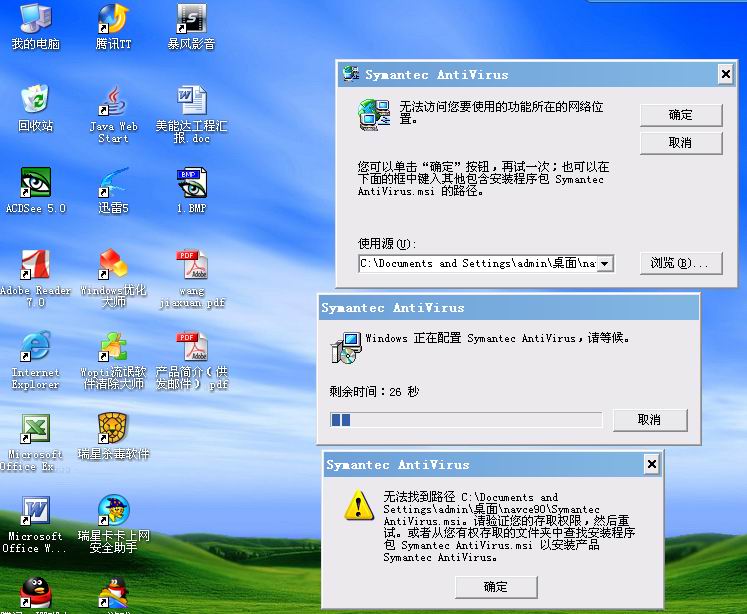This screenshot has width=747, height=614.
Task: Expand the 使用源 path dropdown arrow
Action: 605,263
